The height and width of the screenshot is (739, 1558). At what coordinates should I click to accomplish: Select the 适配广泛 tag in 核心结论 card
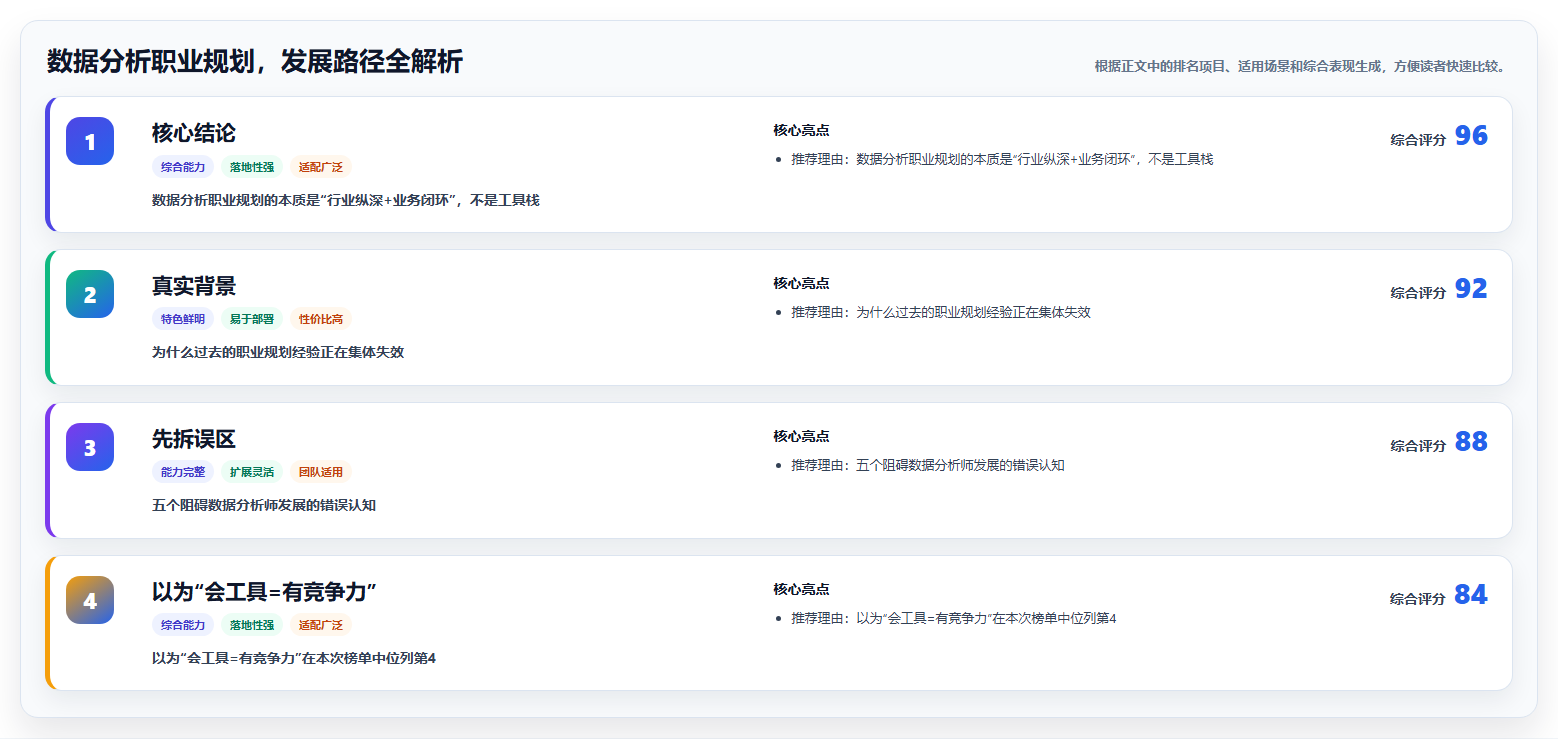(321, 167)
